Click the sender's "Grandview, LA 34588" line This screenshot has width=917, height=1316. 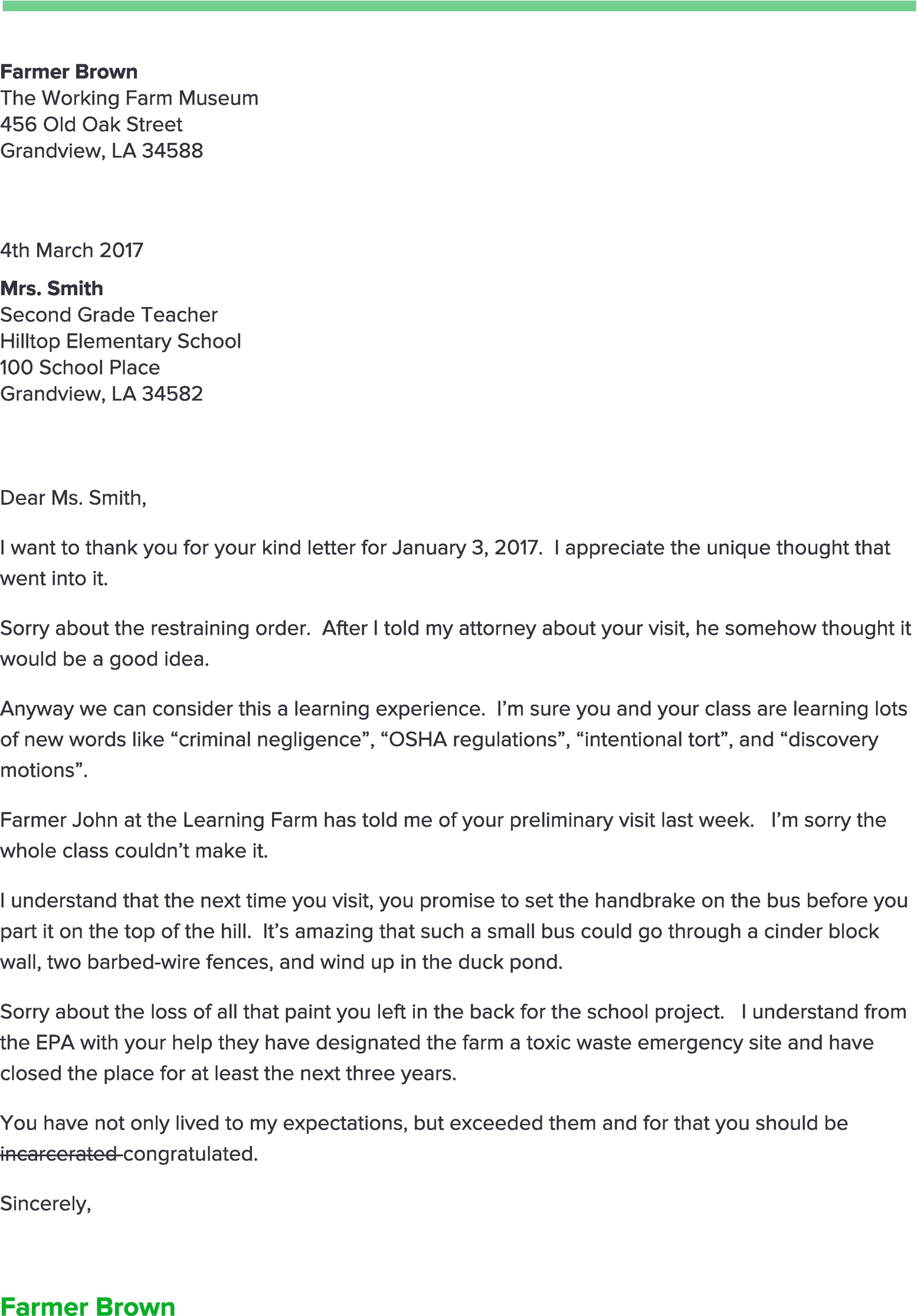(101, 151)
